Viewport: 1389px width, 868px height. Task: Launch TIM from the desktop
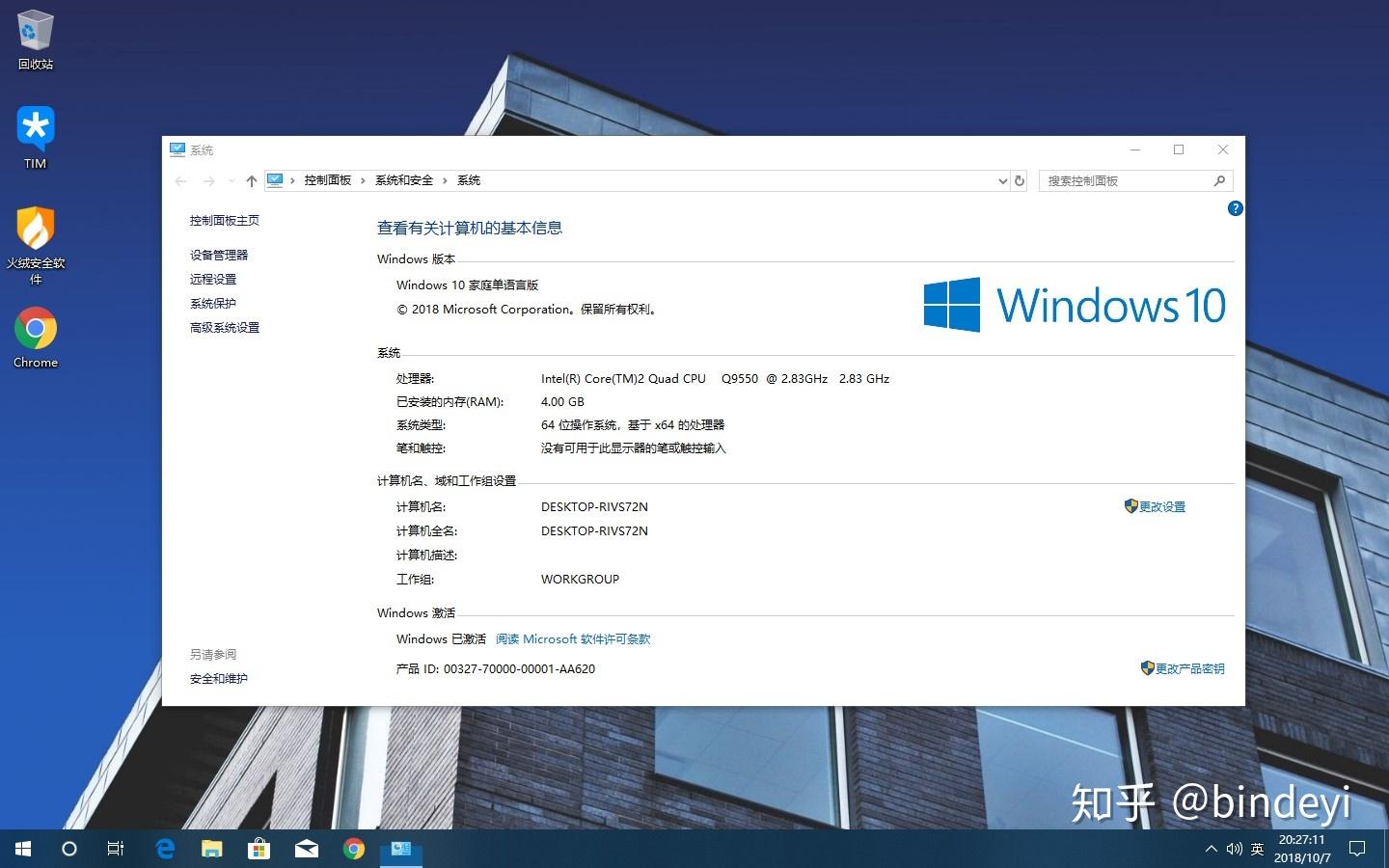tap(35, 138)
